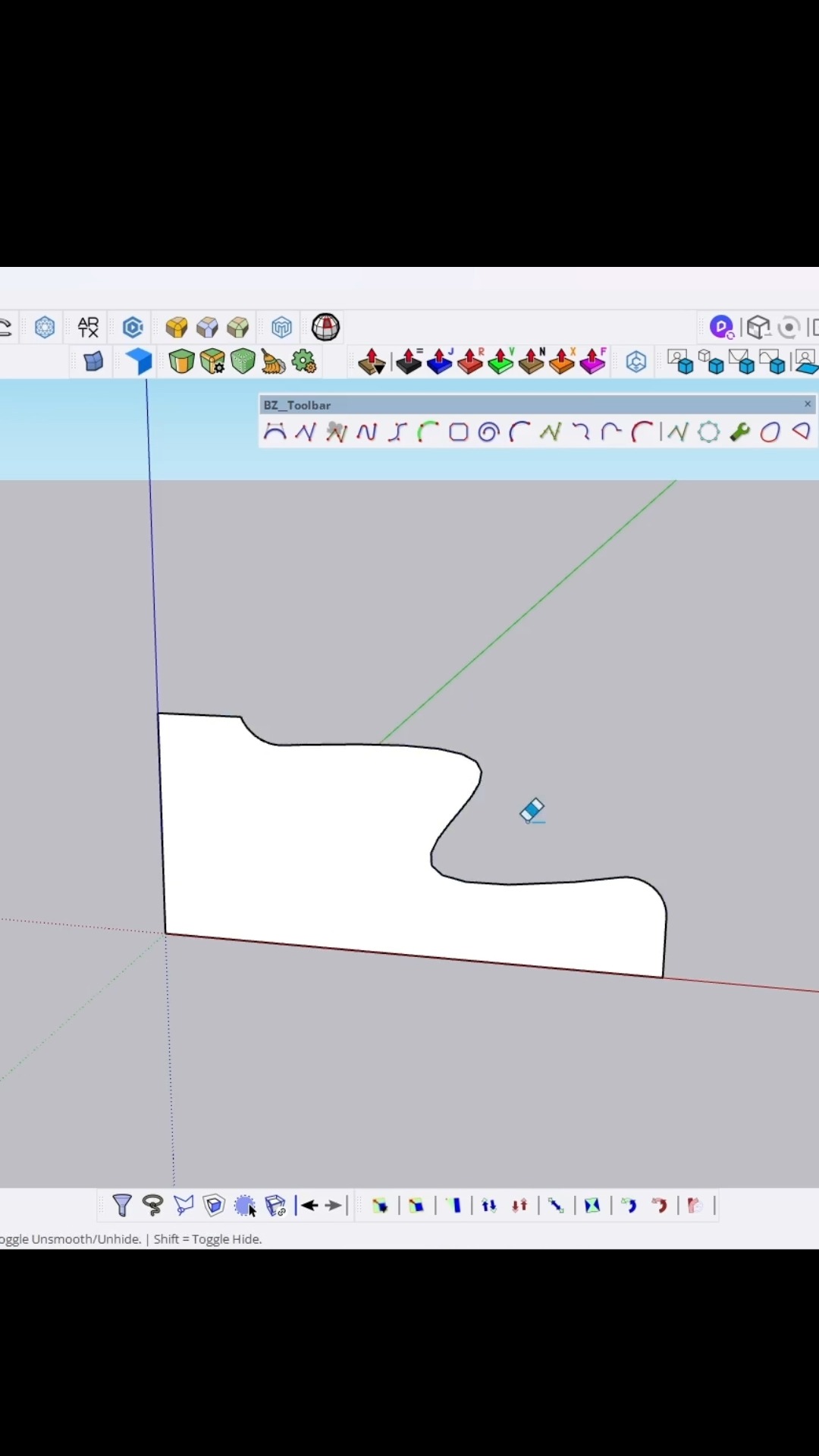819x1456 pixels.
Task: Click the black push pull icon with equals sign
Action: point(409,362)
